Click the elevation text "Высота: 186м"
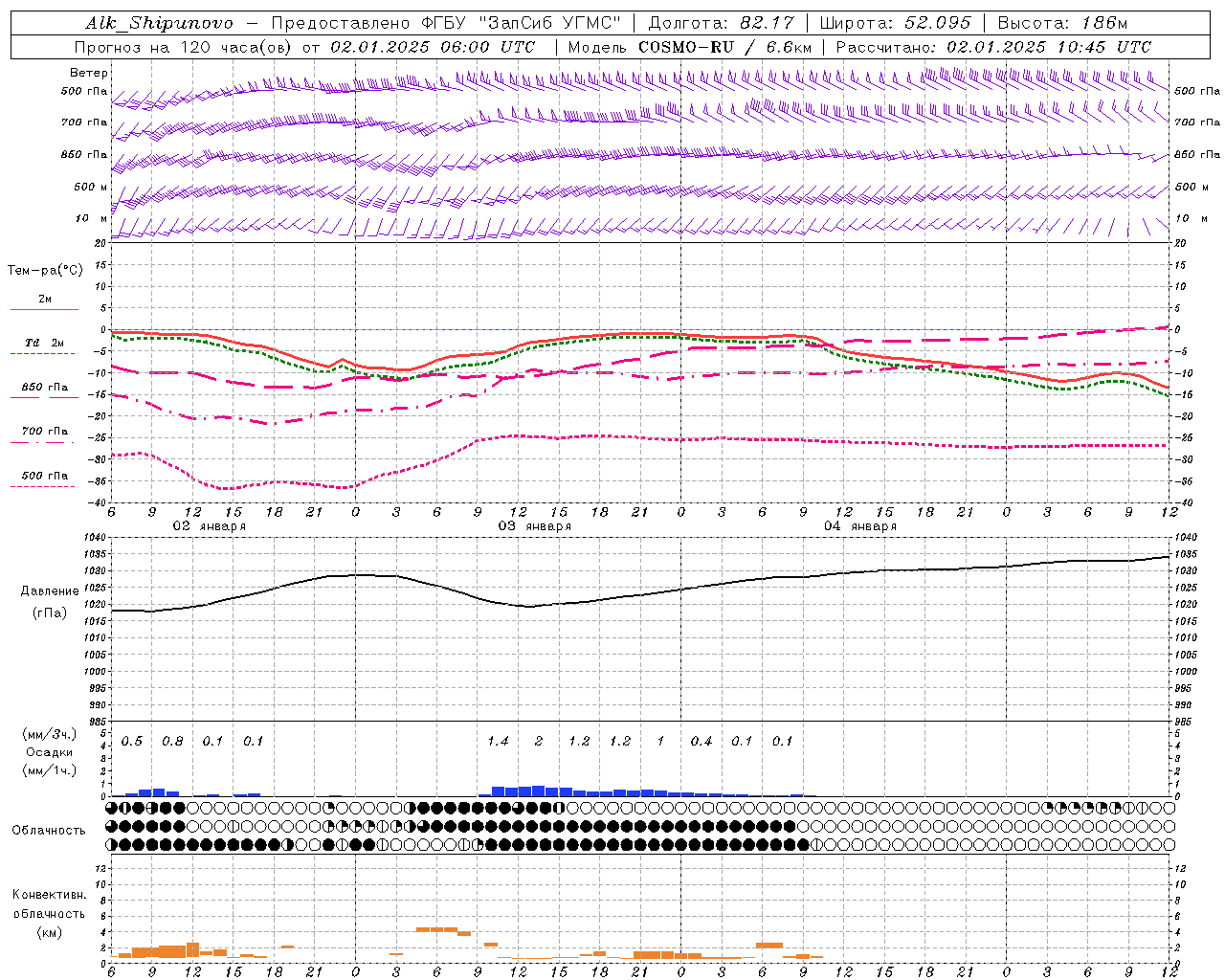 tap(1063, 23)
